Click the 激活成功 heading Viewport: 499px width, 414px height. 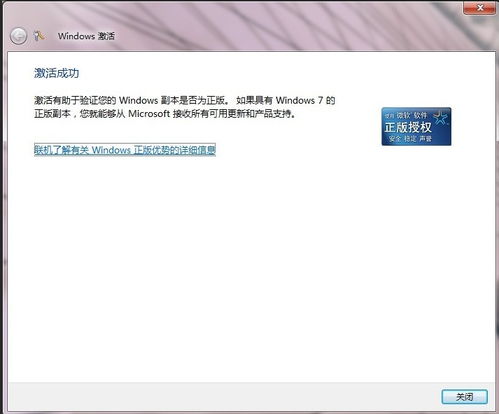point(56,73)
